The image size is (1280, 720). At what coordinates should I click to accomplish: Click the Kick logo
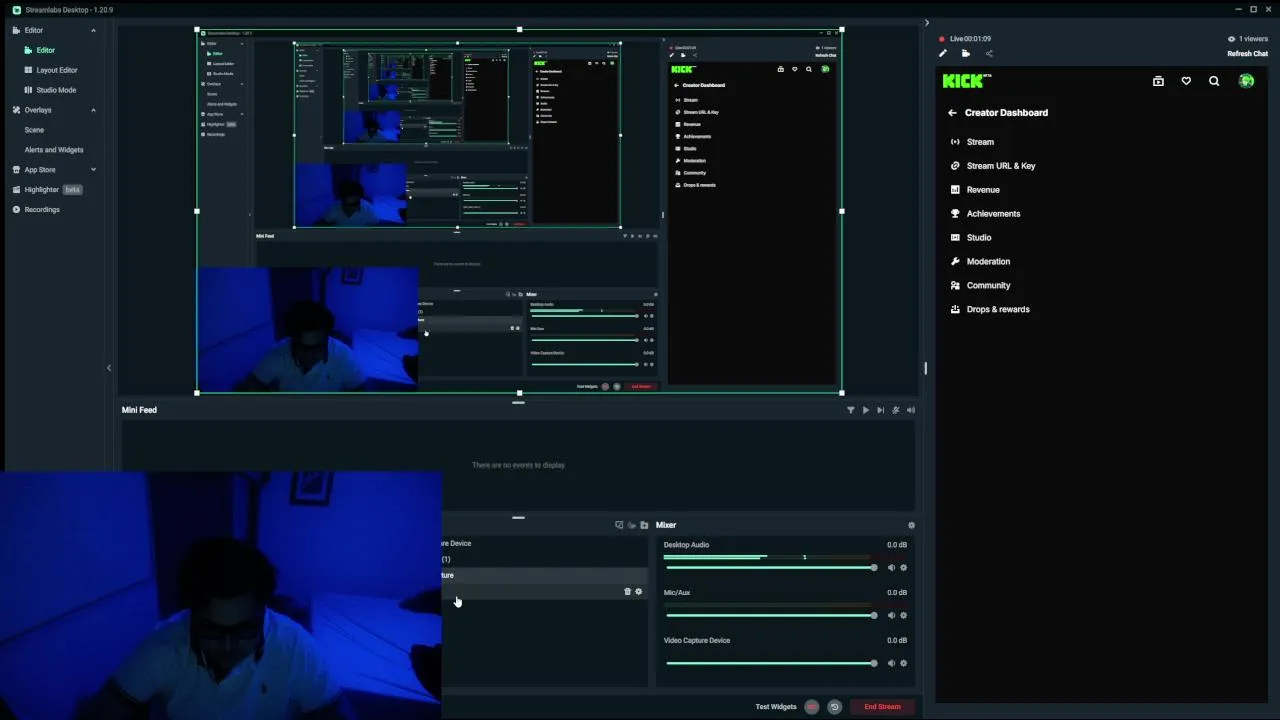(967, 81)
